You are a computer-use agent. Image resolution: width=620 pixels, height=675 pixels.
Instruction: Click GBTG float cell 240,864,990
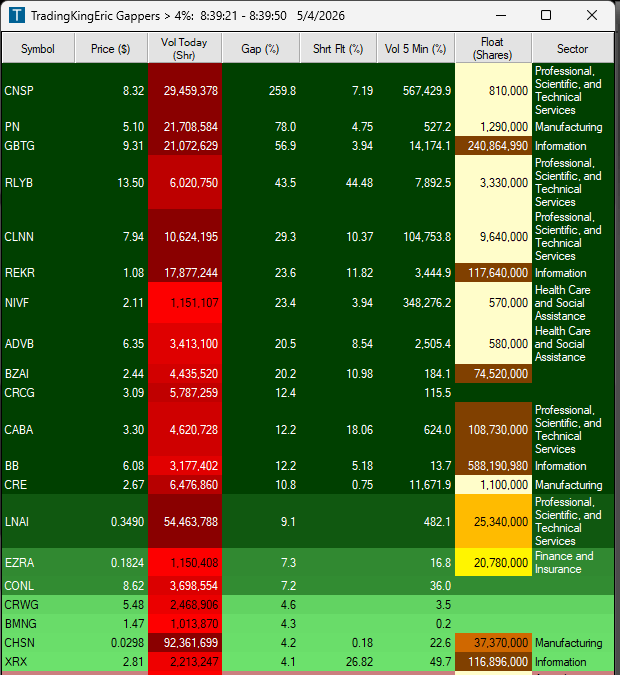click(x=493, y=146)
